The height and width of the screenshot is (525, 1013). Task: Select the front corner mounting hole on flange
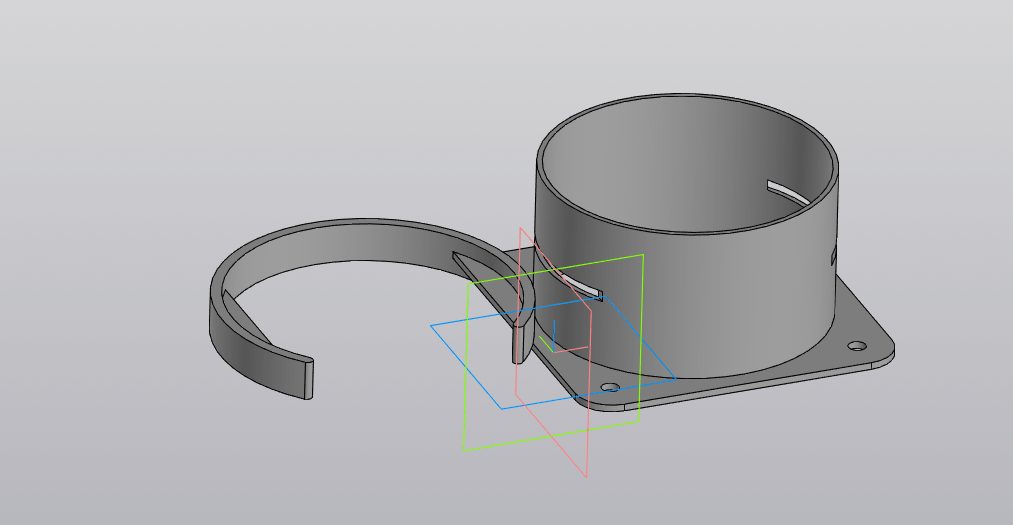[x=609, y=387]
